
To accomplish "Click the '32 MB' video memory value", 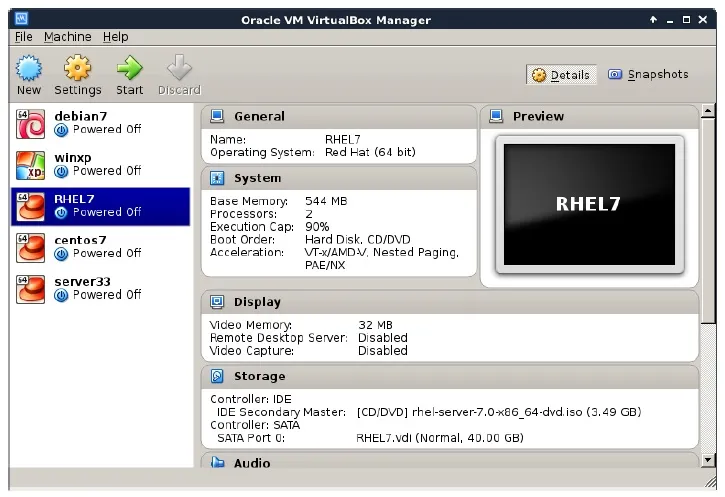I will coord(375,325).
